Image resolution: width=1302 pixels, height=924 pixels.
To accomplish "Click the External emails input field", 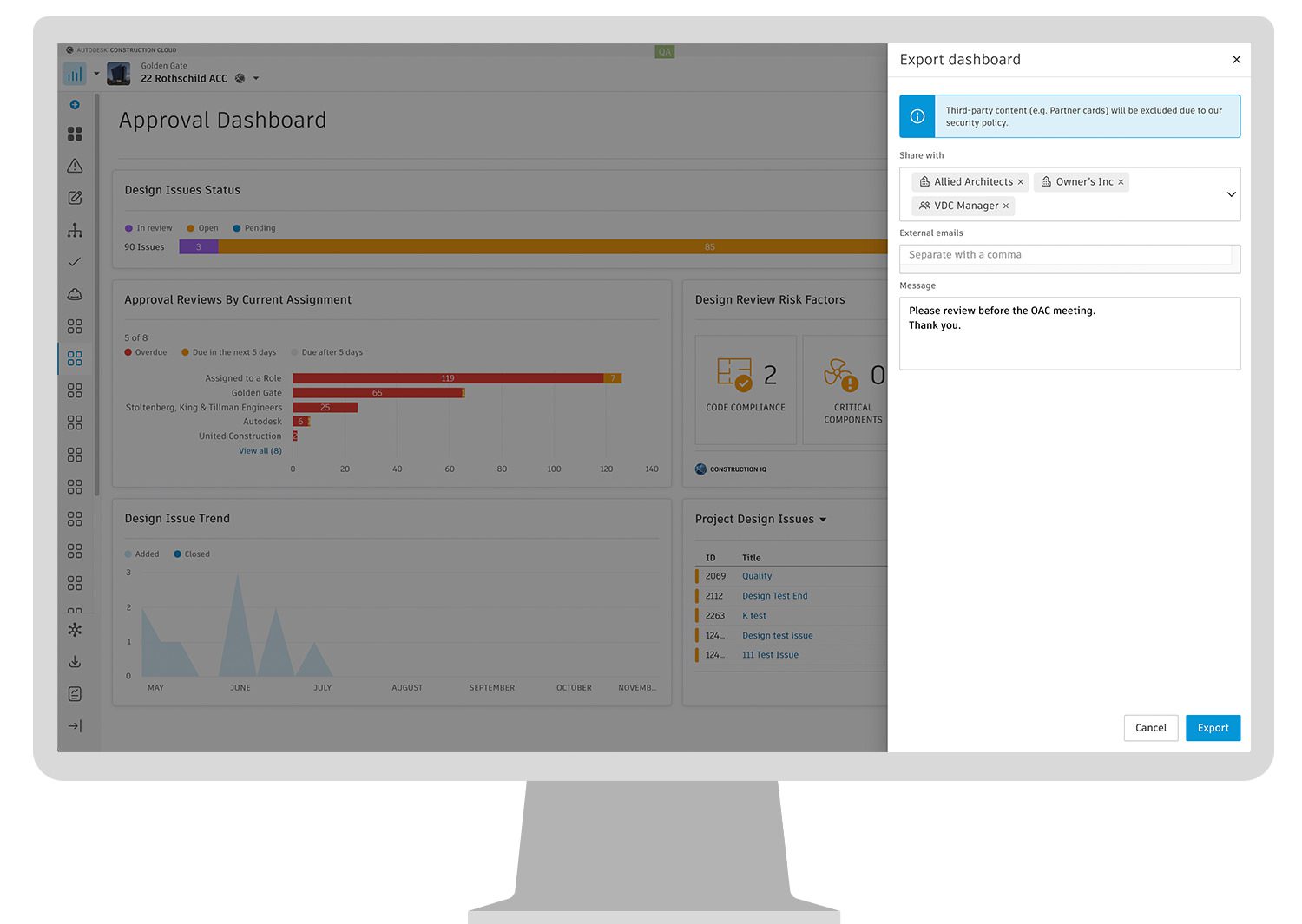I will tap(1069, 254).
